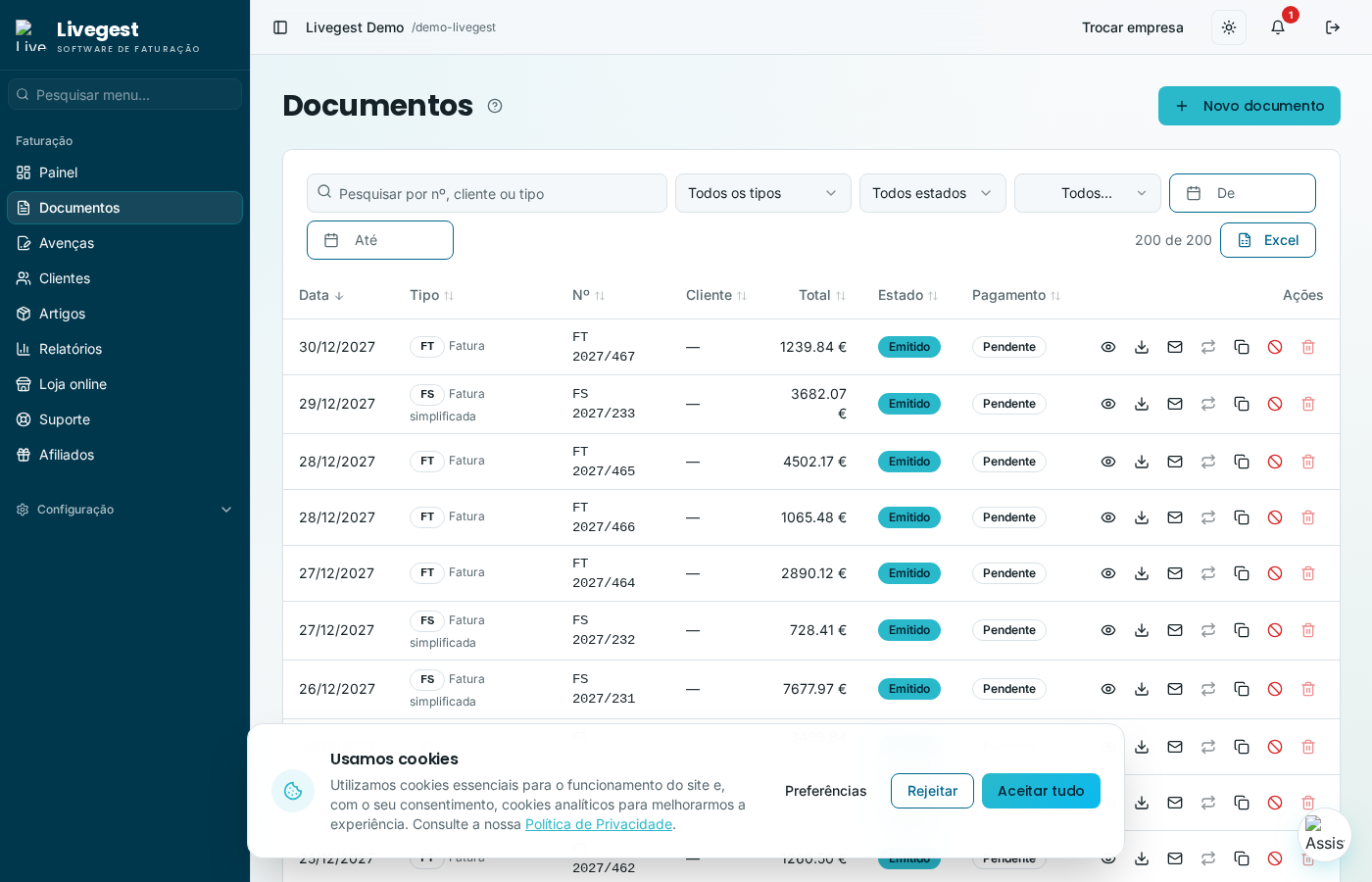Click Novo documento button
The height and width of the screenshot is (882, 1372).
point(1249,106)
